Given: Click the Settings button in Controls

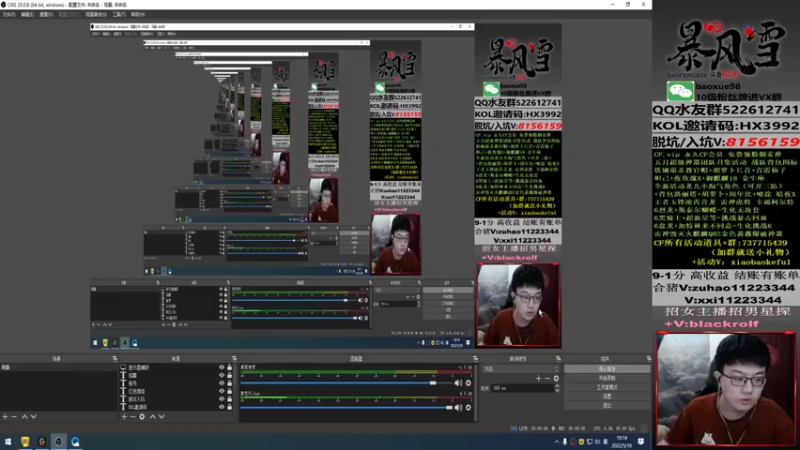Looking at the screenshot, I should (x=607, y=396).
